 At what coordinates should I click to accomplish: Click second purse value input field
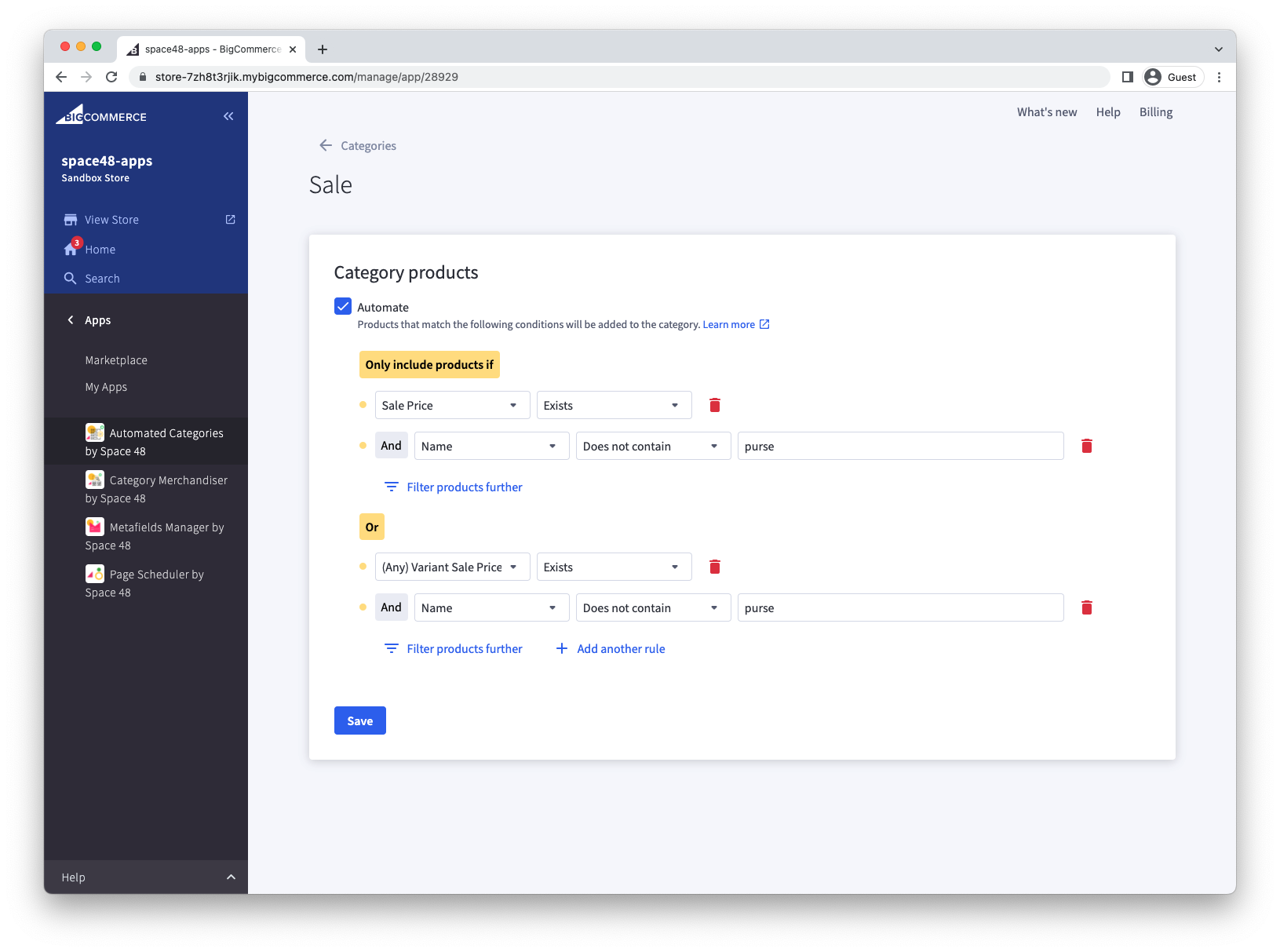click(x=901, y=607)
